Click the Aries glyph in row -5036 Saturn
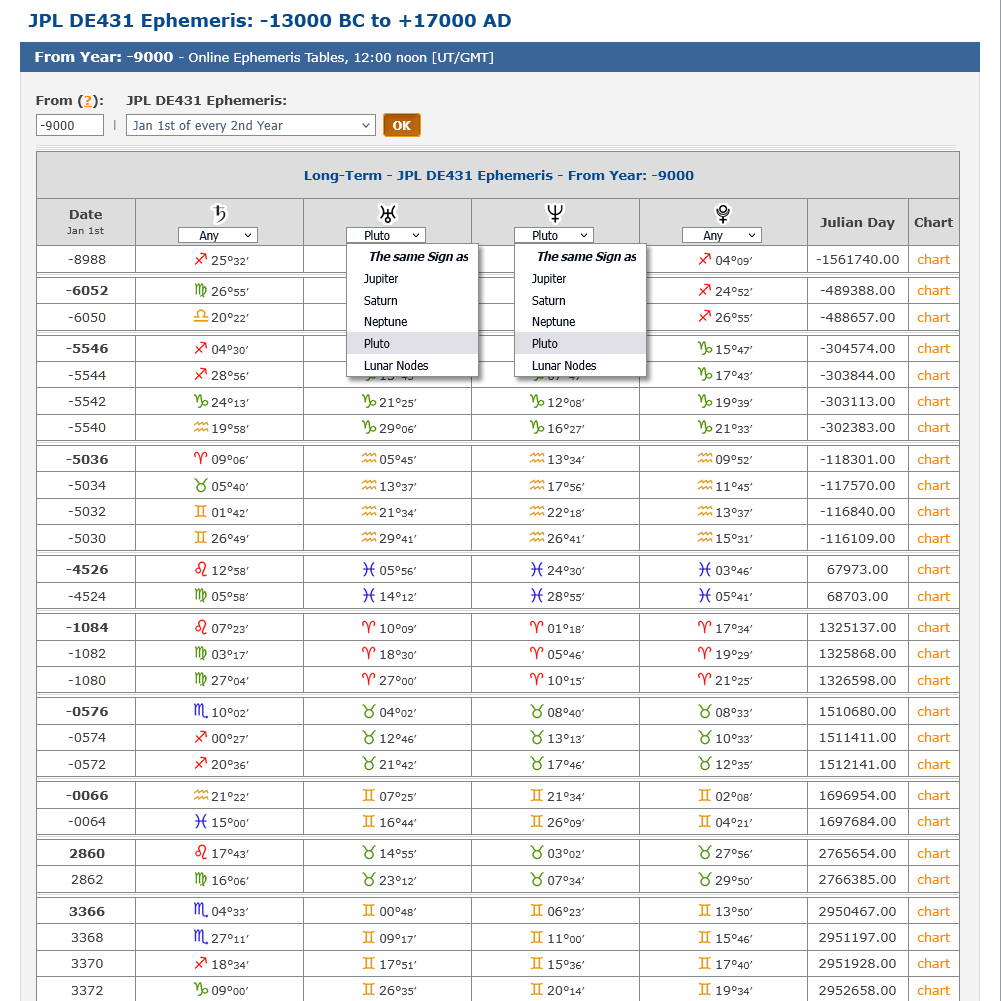 pos(200,458)
